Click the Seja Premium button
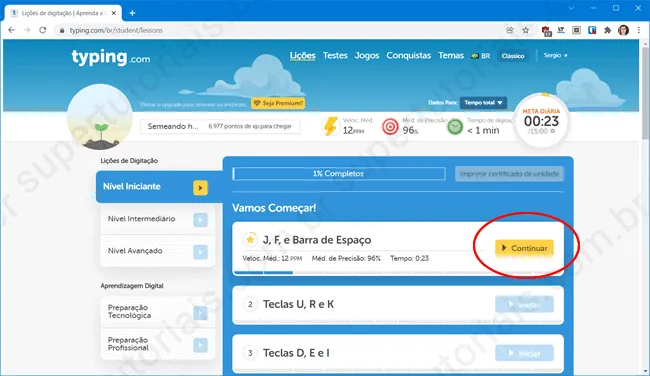The image size is (650, 376). (278, 103)
